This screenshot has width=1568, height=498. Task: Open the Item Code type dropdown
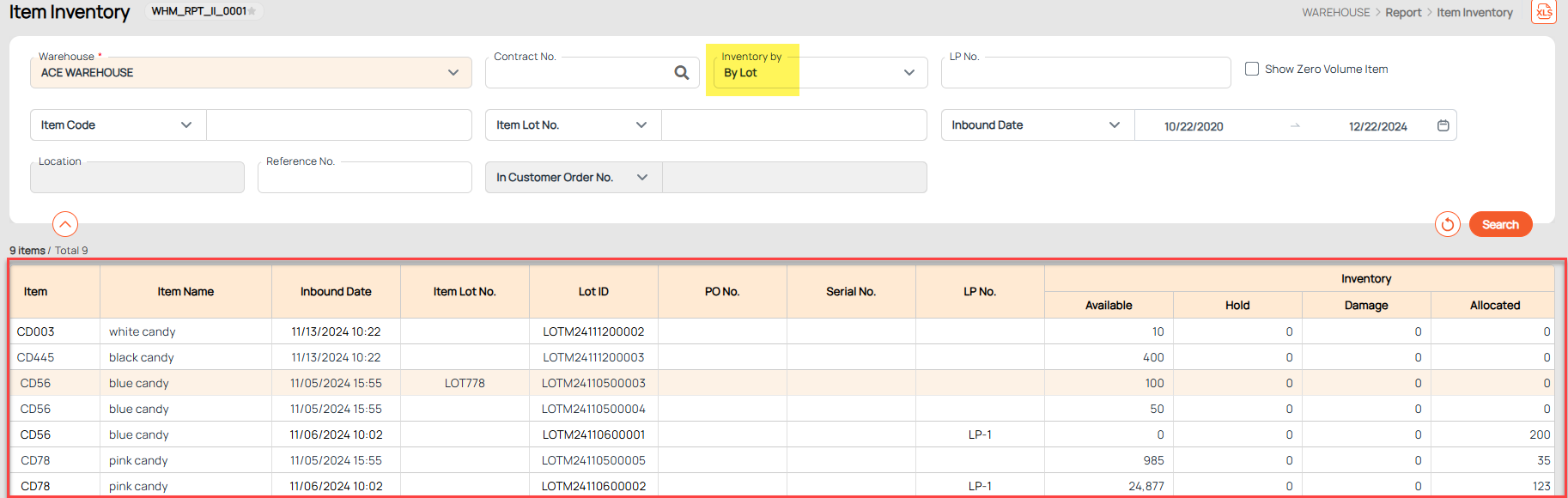(185, 125)
